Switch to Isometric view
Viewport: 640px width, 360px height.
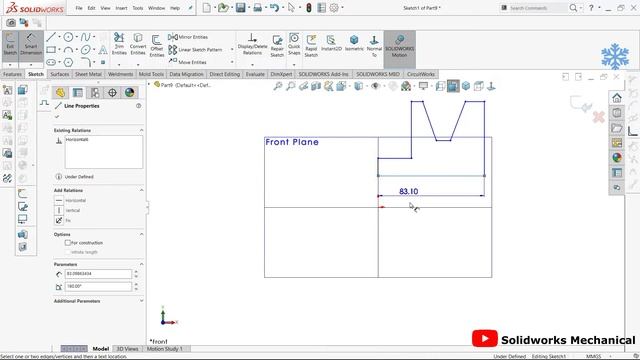coord(354,43)
